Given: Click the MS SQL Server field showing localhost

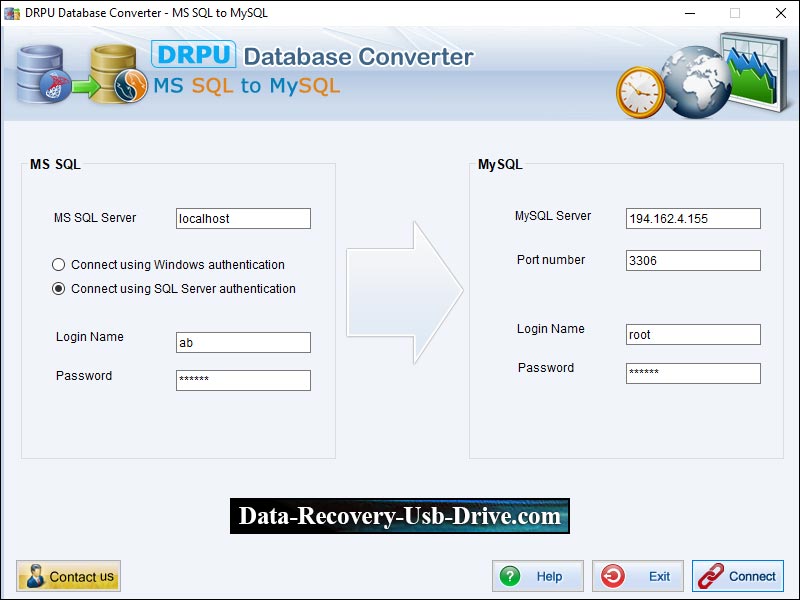Looking at the screenshot, I should point(243,218).
